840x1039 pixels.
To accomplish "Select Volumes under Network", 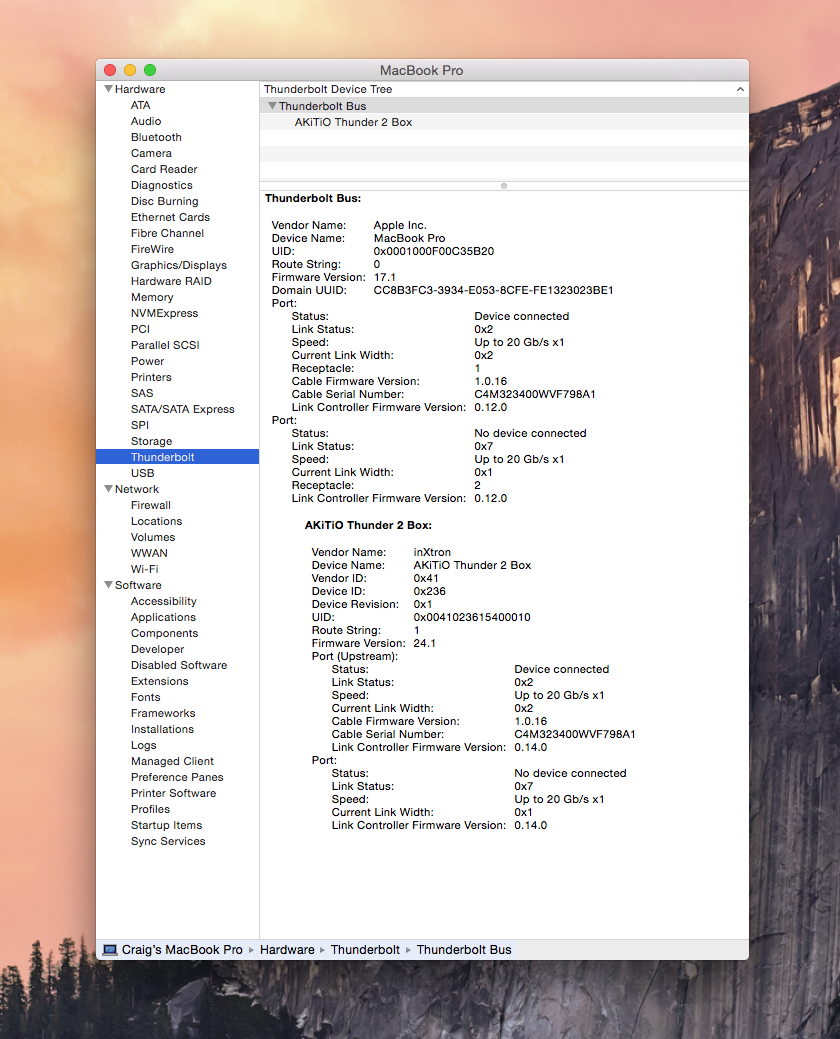I will tap(153, 537).
